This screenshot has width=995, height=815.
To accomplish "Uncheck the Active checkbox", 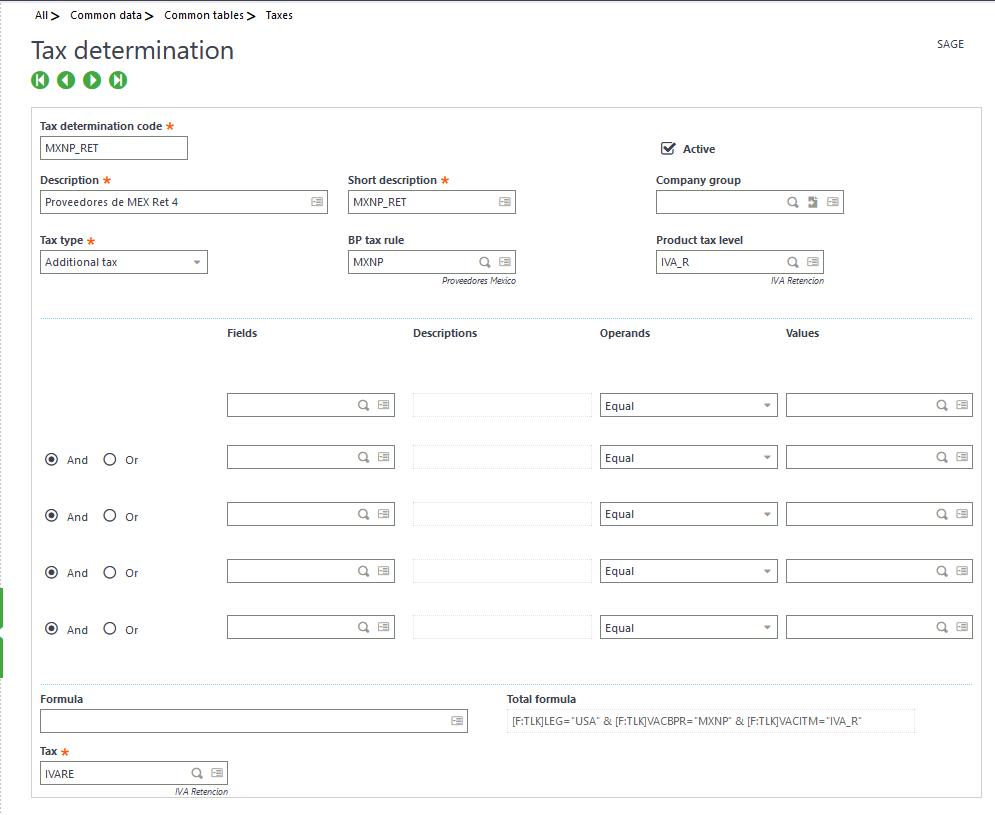I will (667, 148).
